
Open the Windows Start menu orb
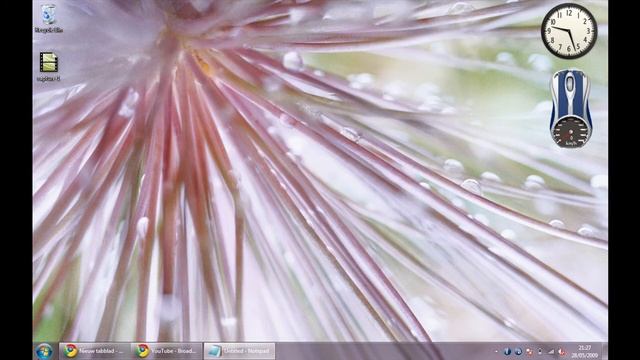point(44,351)
